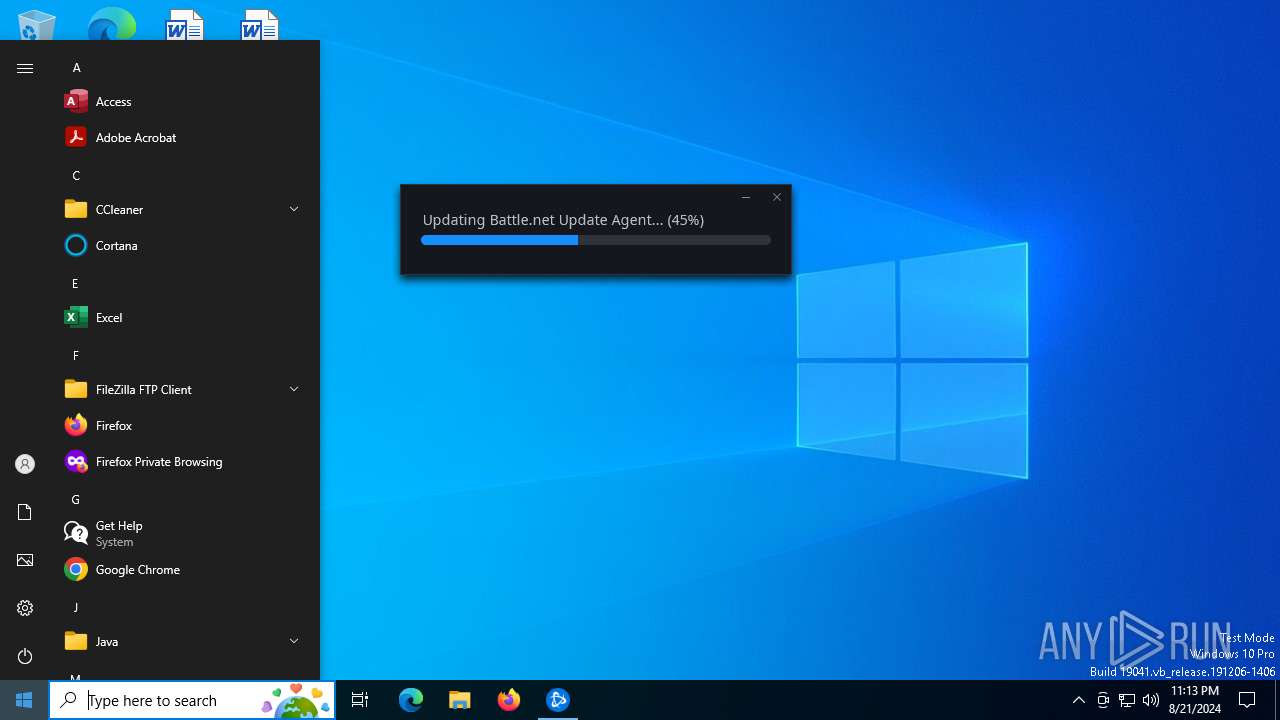
Task: Show hidden system tray icons
Action: [1078, 700]
